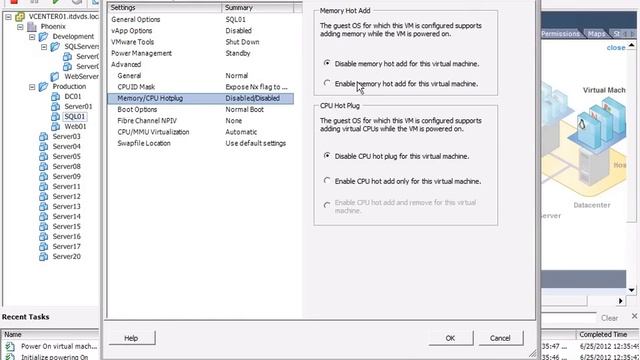This screenshot has height=360, width=640.
Task: Click the WebServers folder icon
Action: click(x=55, y=76)
